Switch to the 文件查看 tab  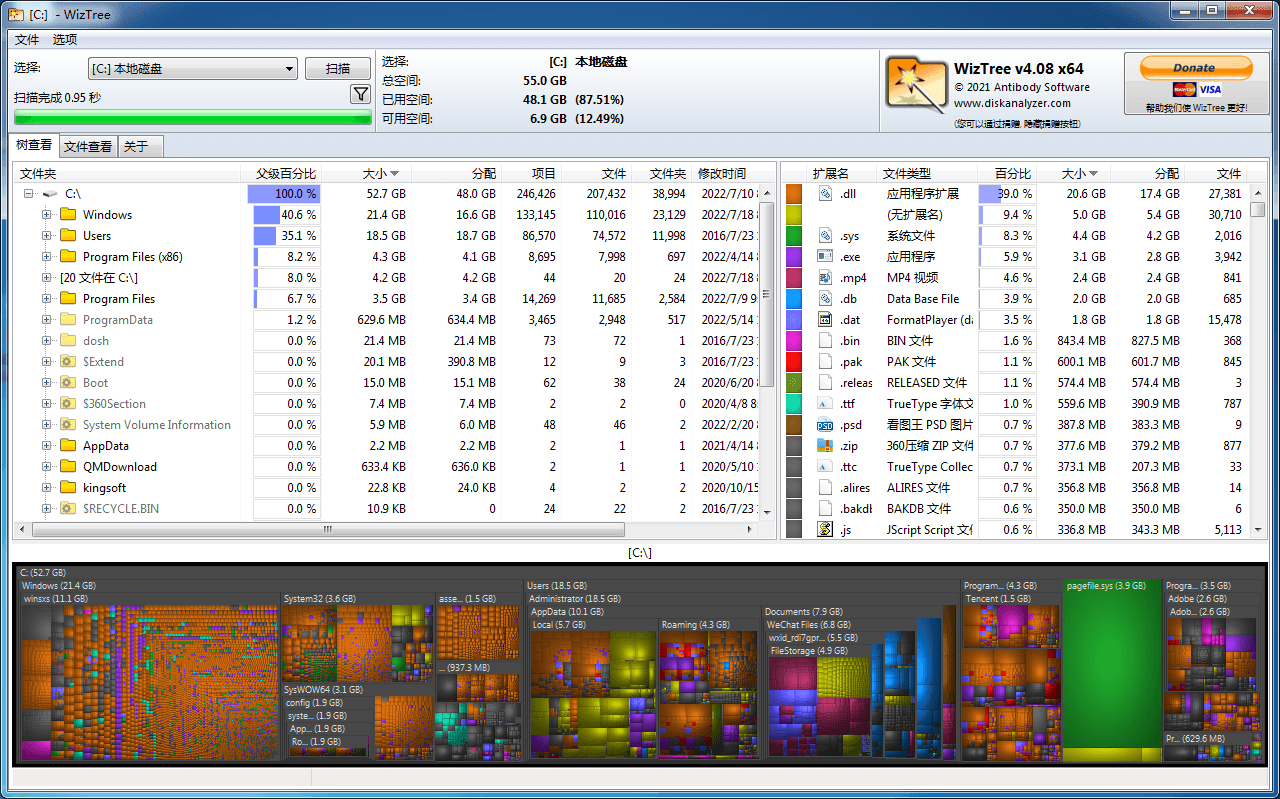88,147
